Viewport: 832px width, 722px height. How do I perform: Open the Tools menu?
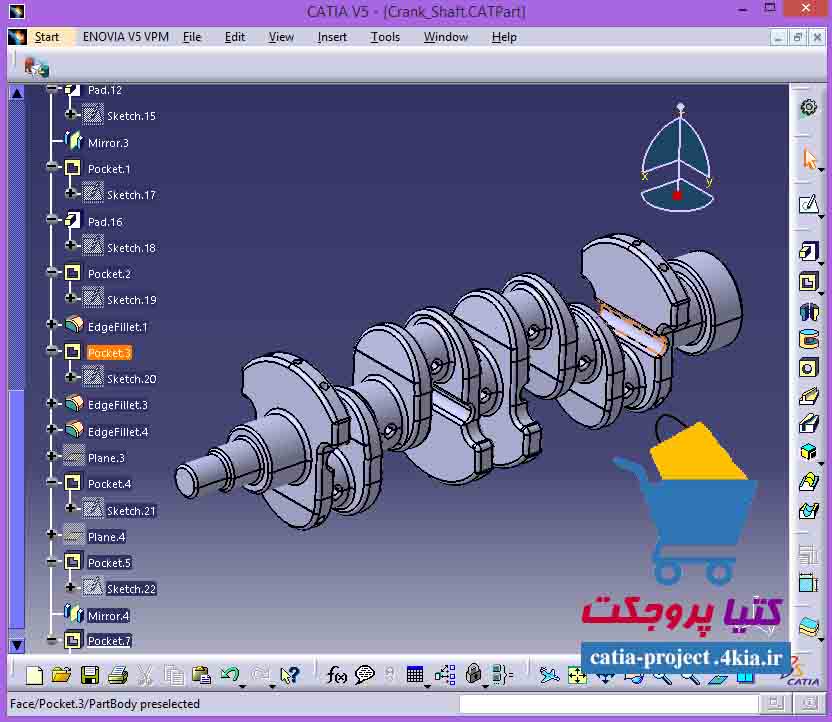(385, 37)
